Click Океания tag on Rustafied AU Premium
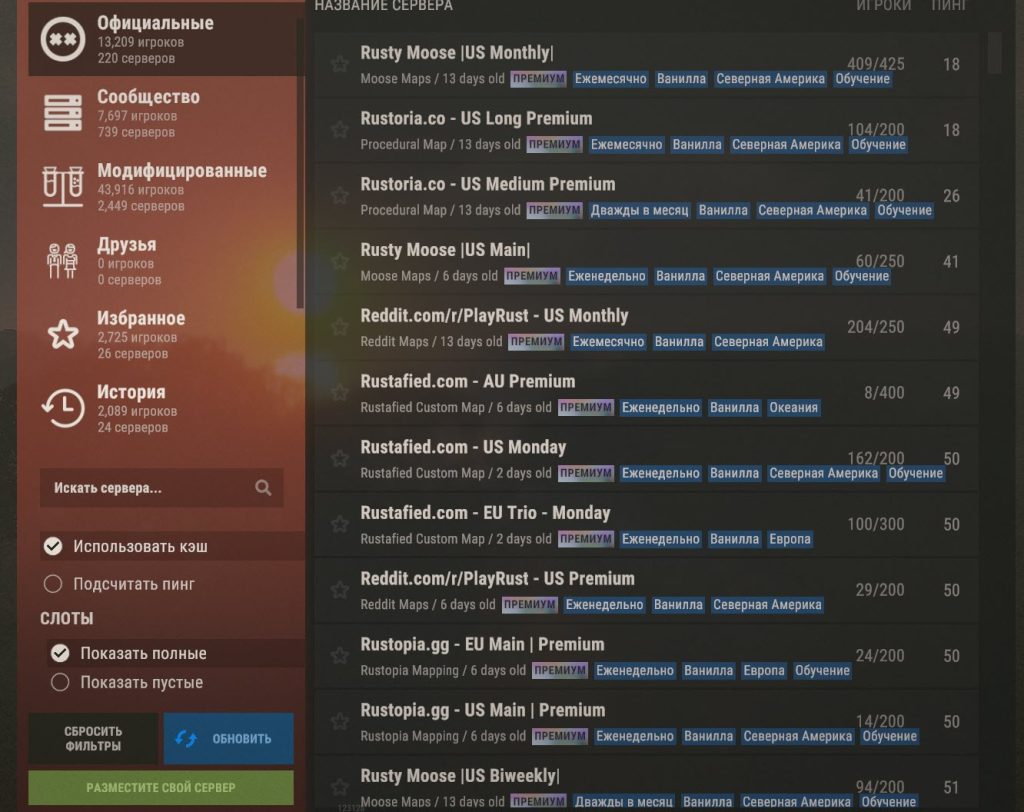This screenshot has height=812, width=1024. point(793,408)
